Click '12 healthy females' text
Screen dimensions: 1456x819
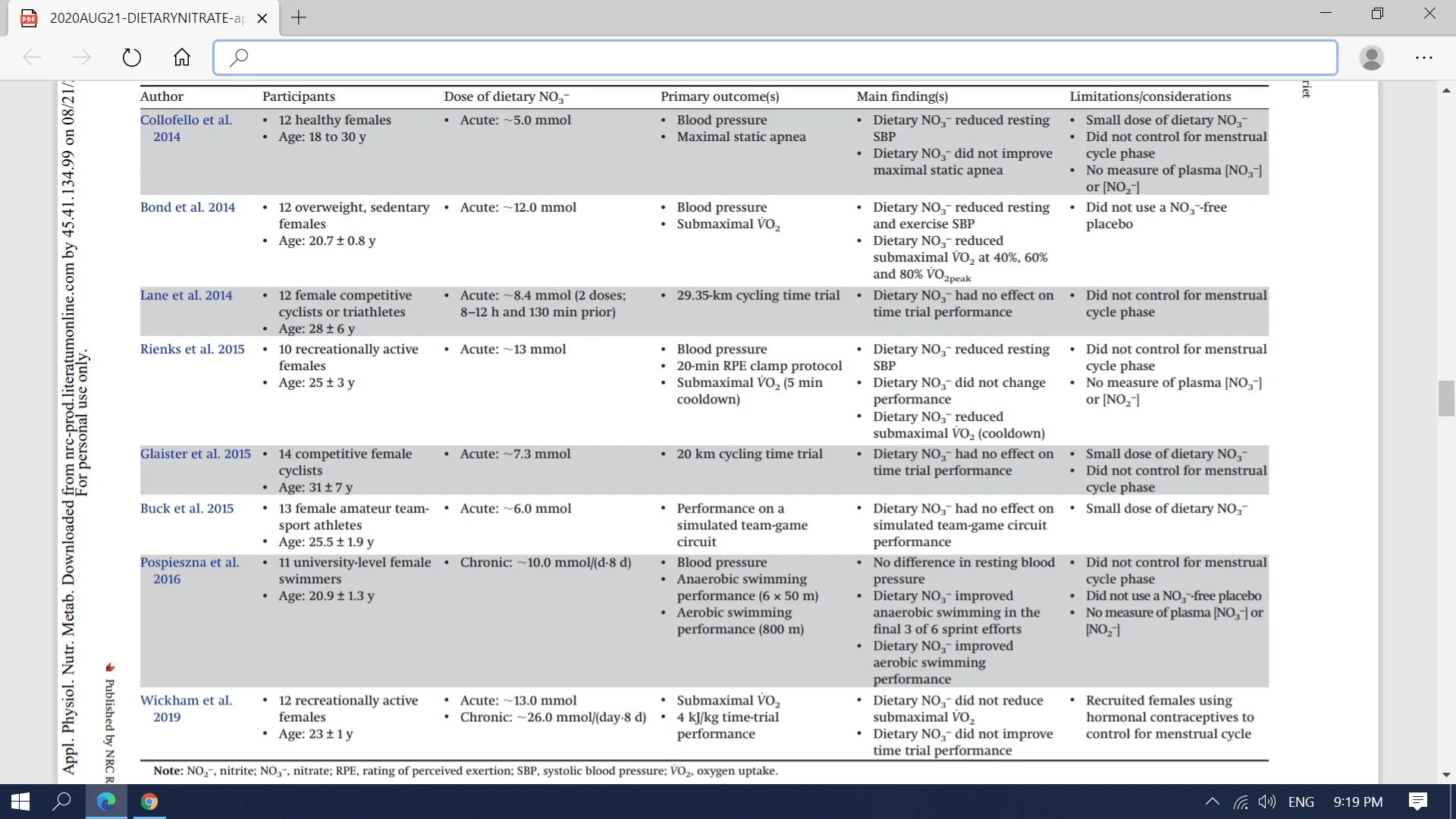pos(334,120)
